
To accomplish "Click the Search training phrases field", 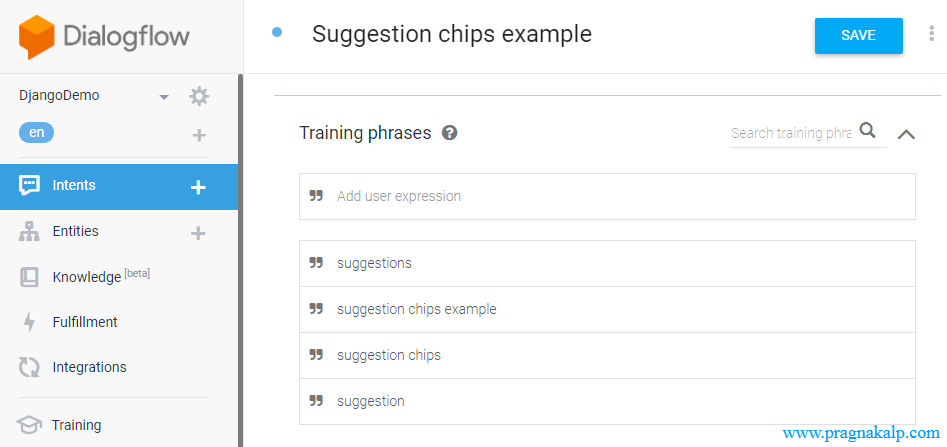I will click(x=790, y=133).
